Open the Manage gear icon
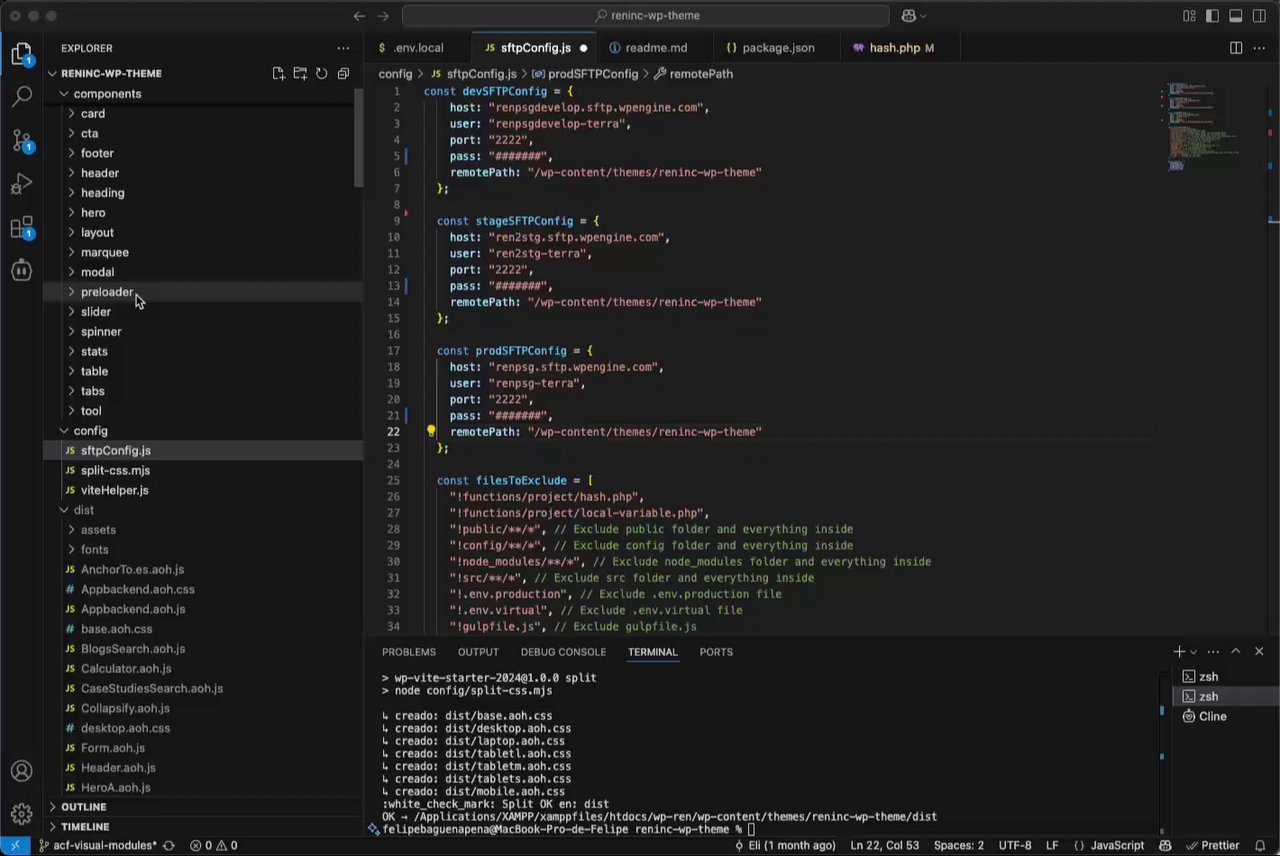Viewport: 1280px width, 856px height. point(21,812)
